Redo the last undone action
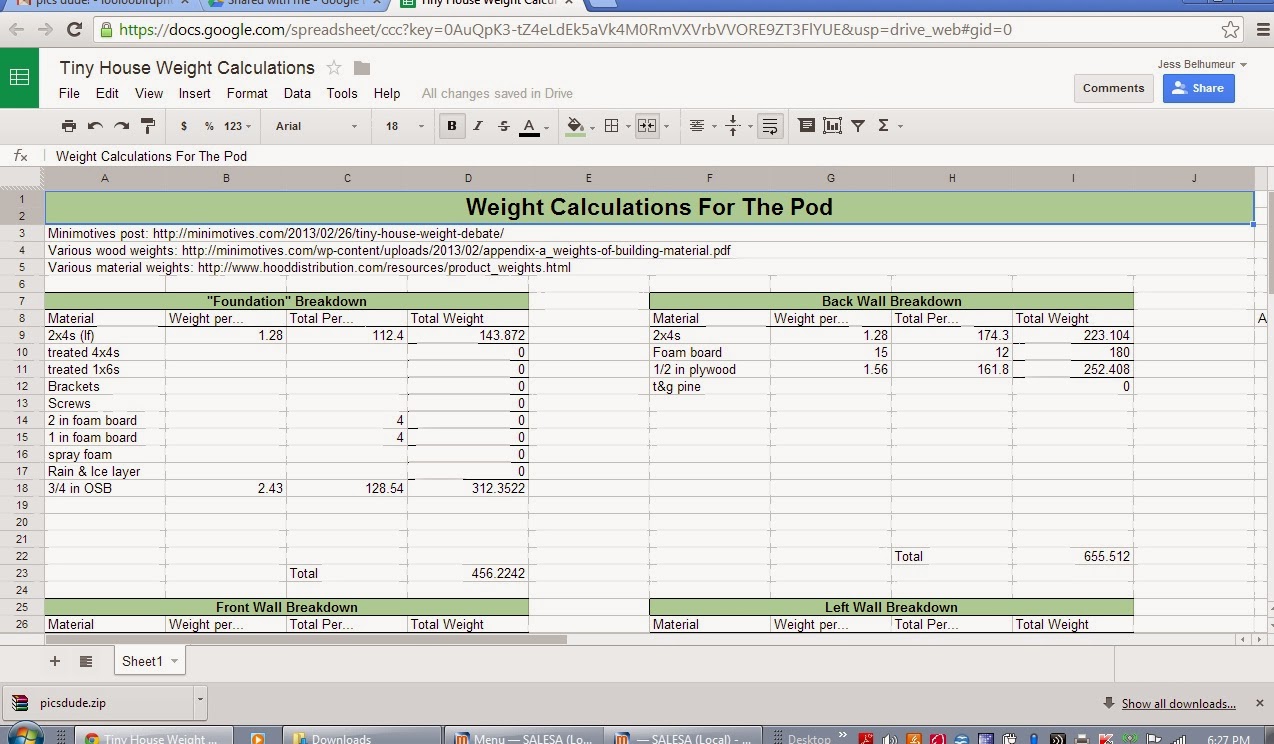The image size is (1274, 744). 121,126
